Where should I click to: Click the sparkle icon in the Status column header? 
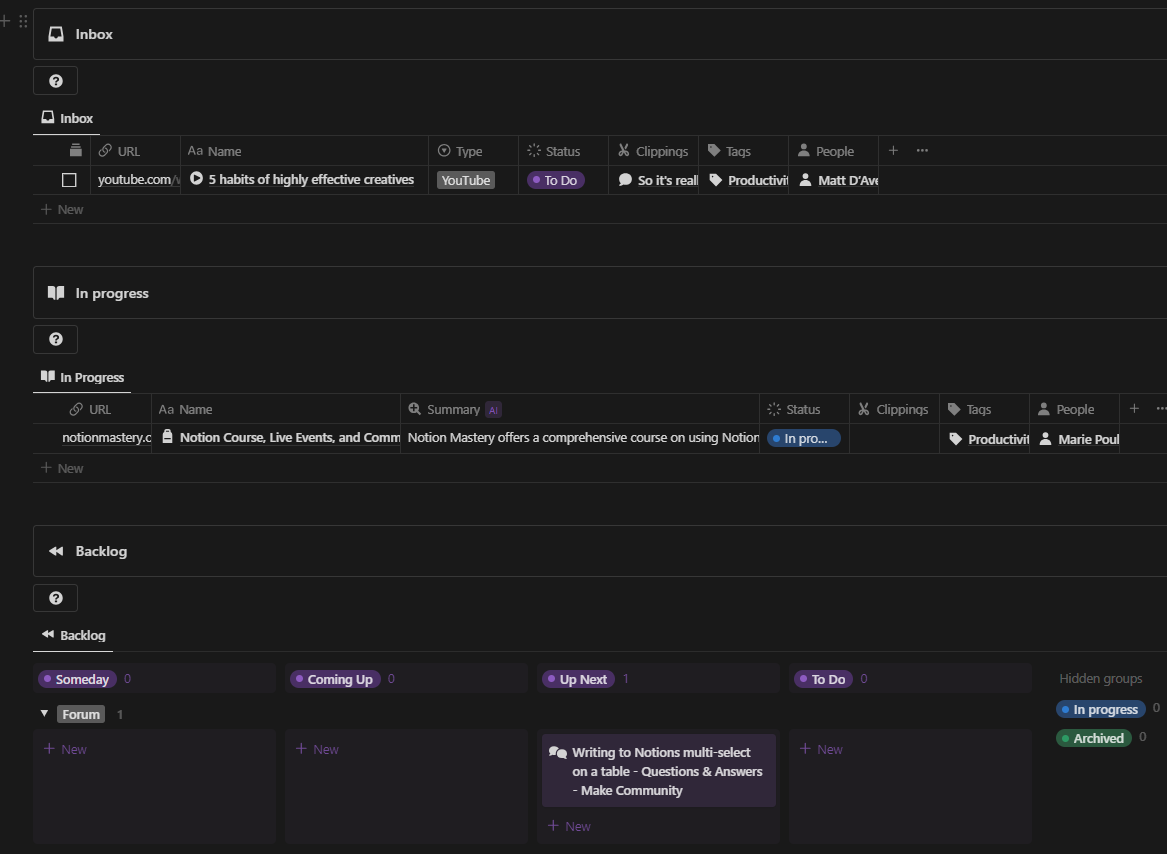pyautogui.click(x=535, y=150)
